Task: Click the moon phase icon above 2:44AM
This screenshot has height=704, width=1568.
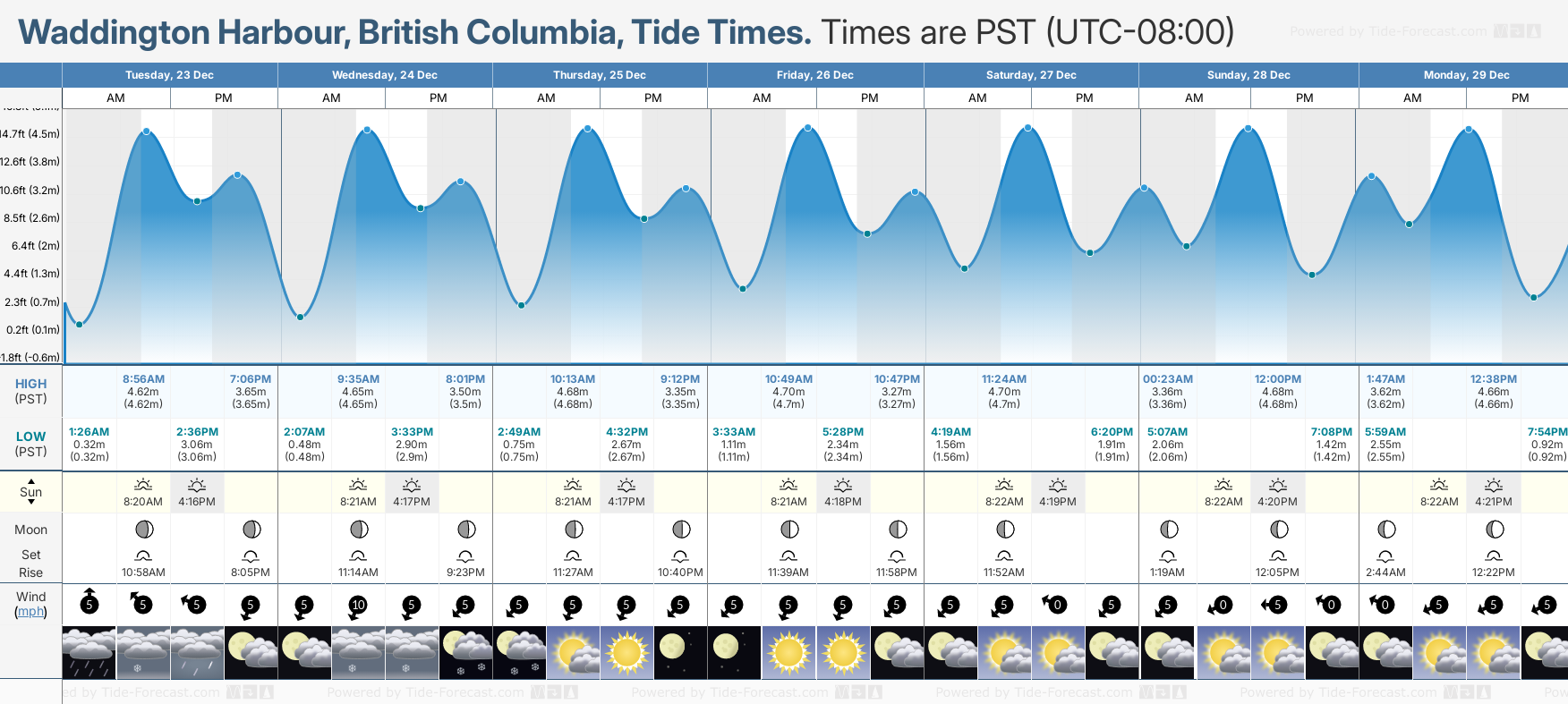Action: 1385,530
